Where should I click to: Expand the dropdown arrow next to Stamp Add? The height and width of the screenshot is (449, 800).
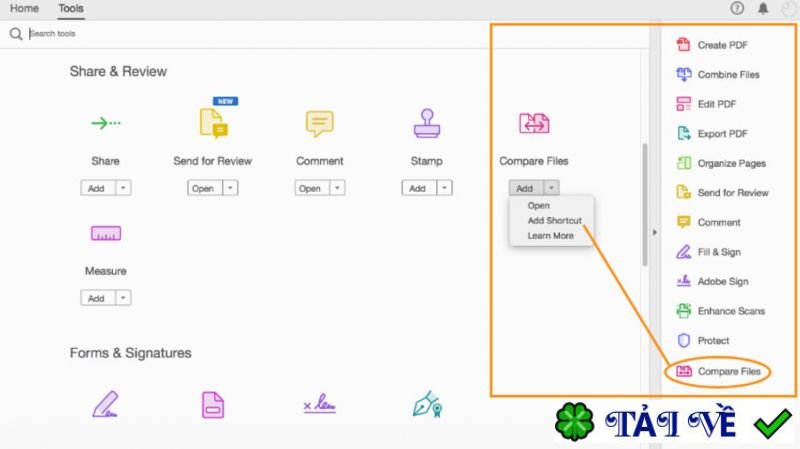[x=445, y=188]
